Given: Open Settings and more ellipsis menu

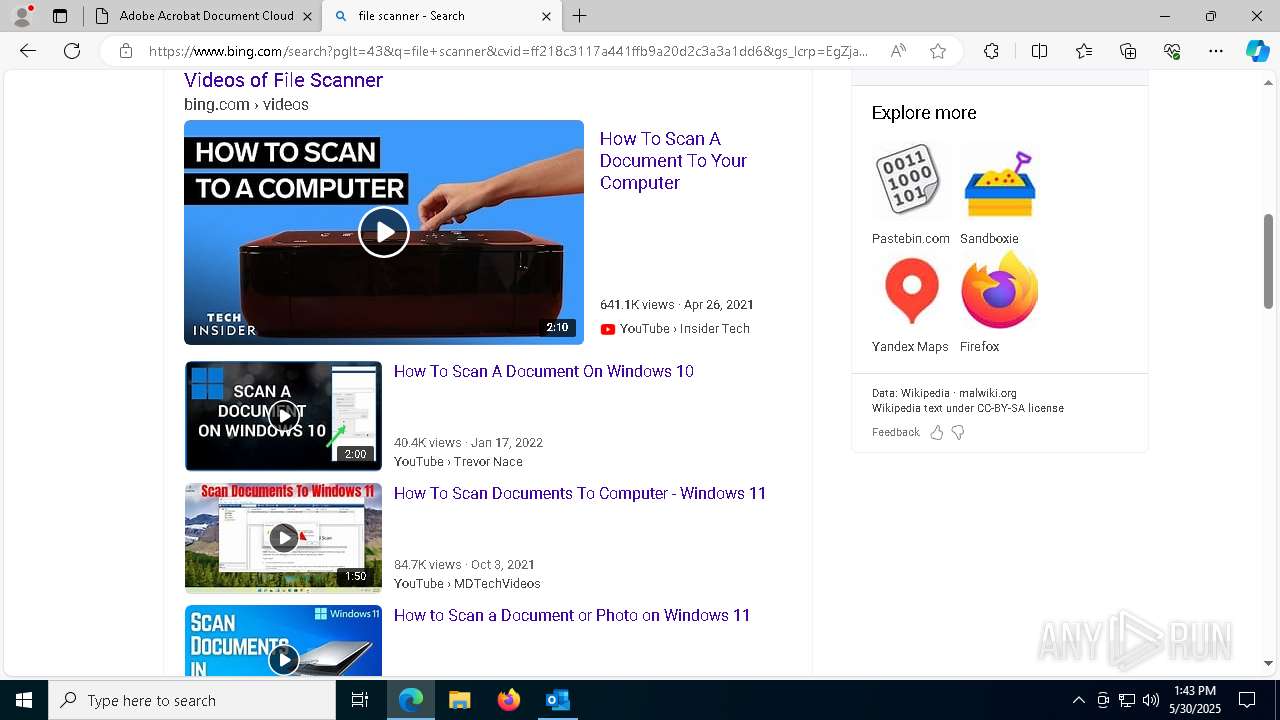Looking at the screenshot, I should click(1216, 51).
